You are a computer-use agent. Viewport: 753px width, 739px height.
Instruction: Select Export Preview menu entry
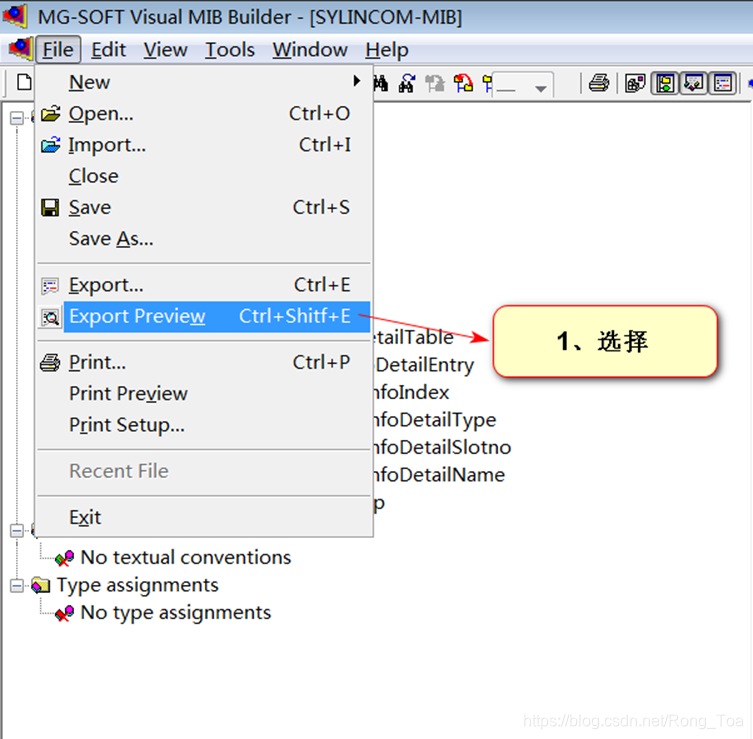tap(205, 316)
